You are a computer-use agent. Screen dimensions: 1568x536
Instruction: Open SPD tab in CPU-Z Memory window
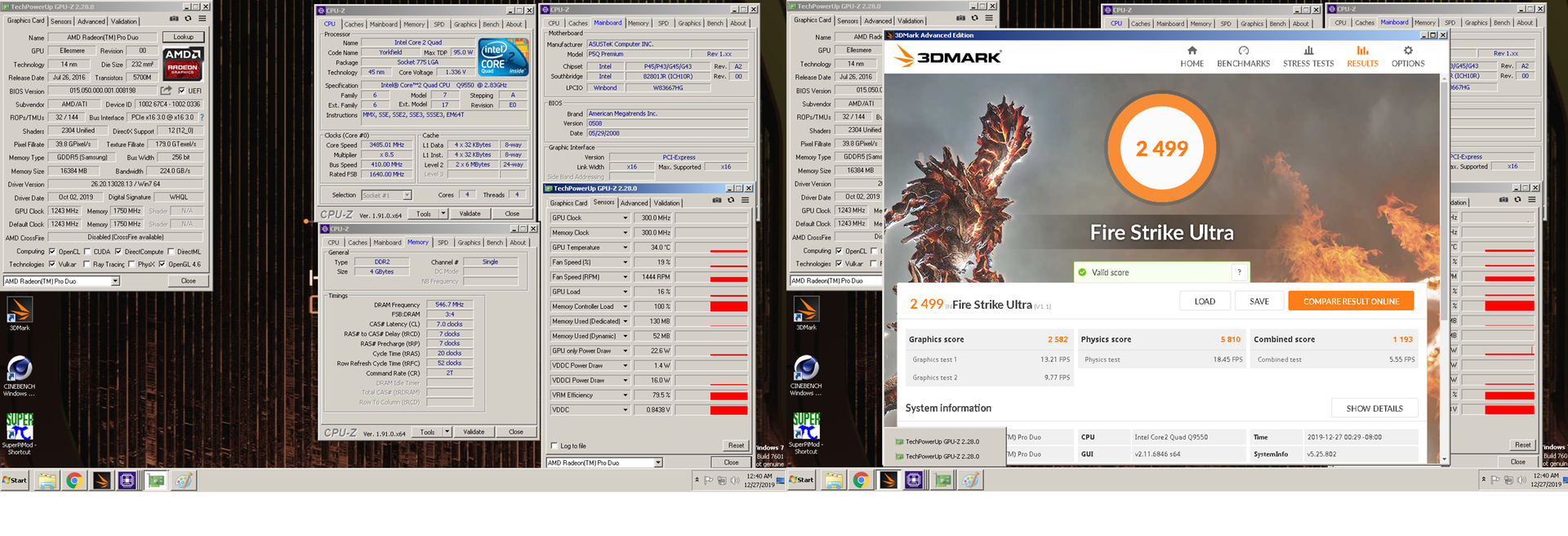click(x=443, y=243)
